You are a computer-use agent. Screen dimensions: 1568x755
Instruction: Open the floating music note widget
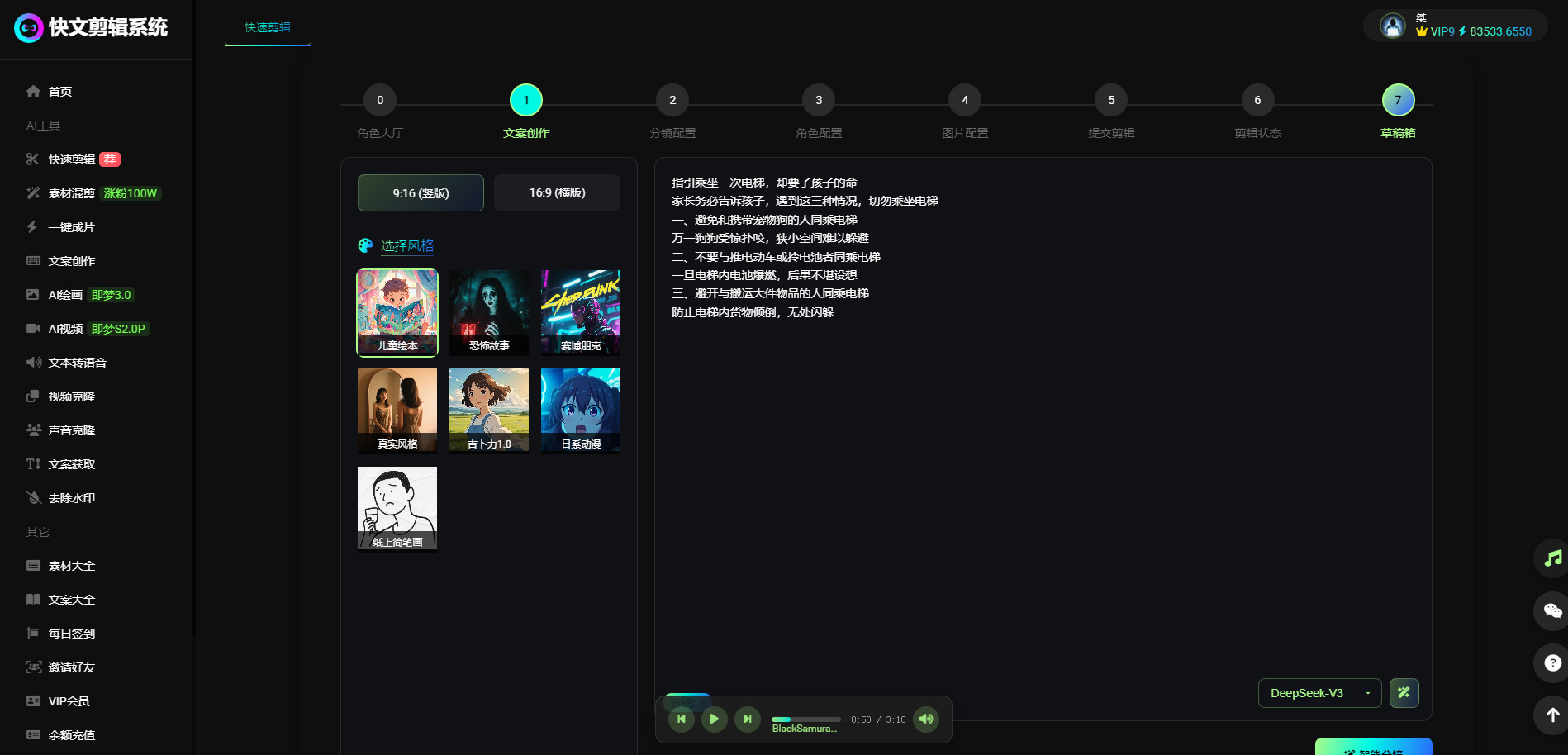coord(1552,558)
